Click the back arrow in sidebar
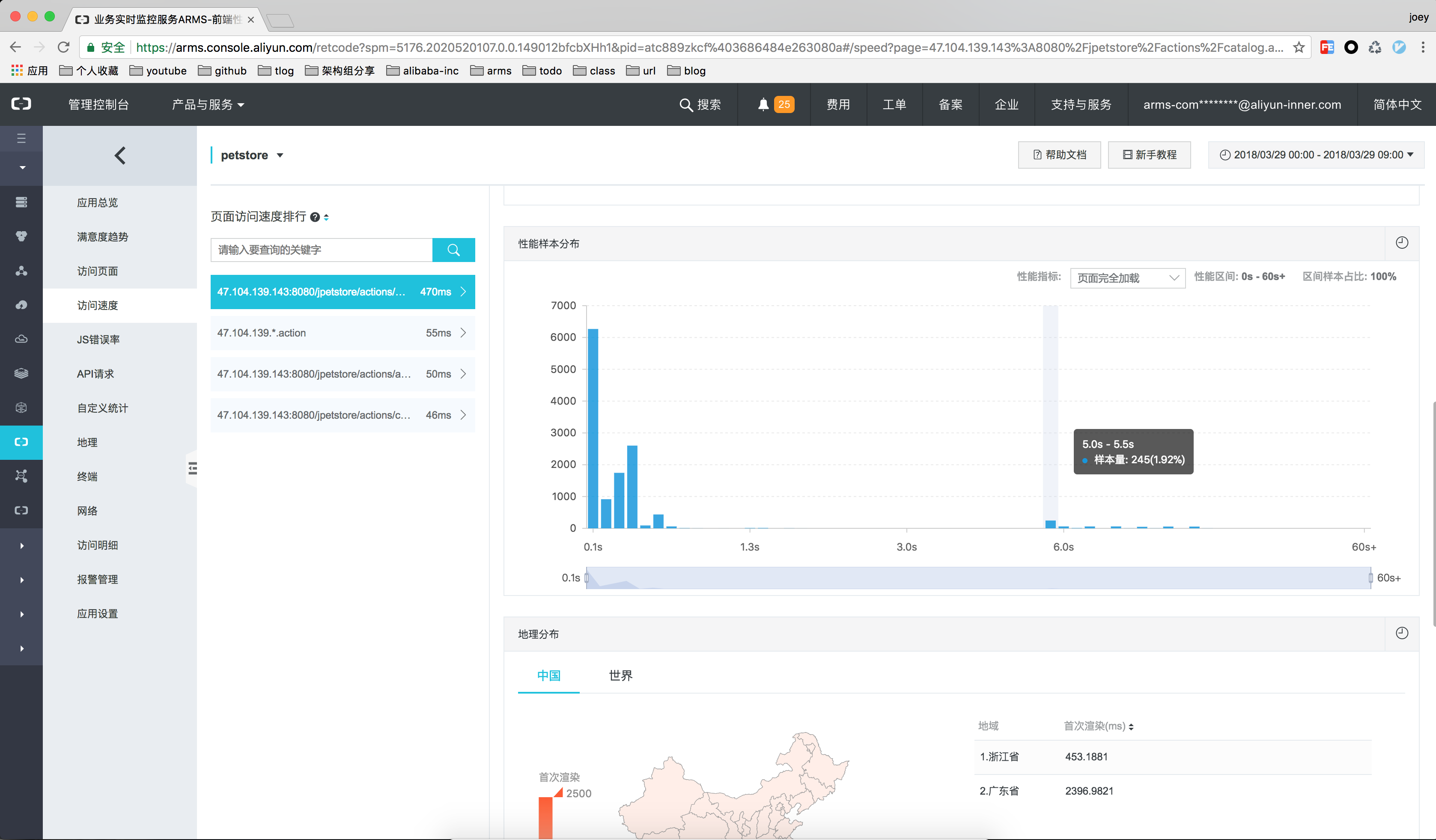Image resolution: width=1436 pixels, height=840 pixels. pos(120,155)
